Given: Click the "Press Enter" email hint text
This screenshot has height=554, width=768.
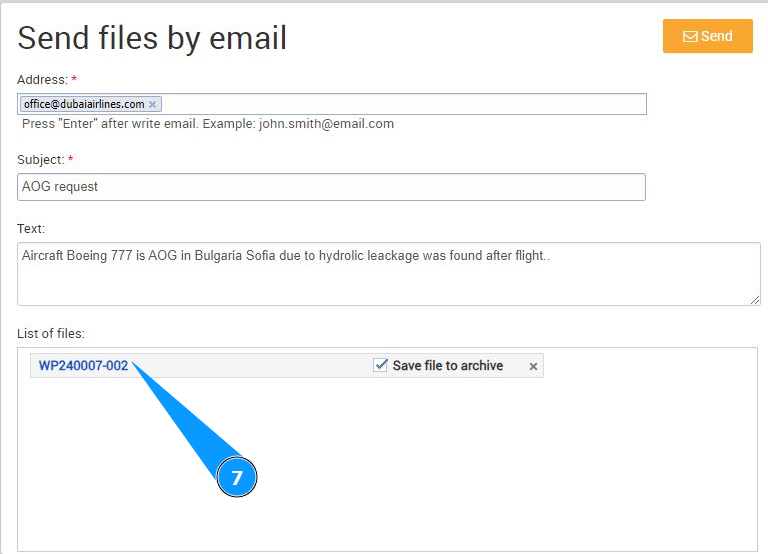Looking at the screenshot, I should (x=208, y=124).
